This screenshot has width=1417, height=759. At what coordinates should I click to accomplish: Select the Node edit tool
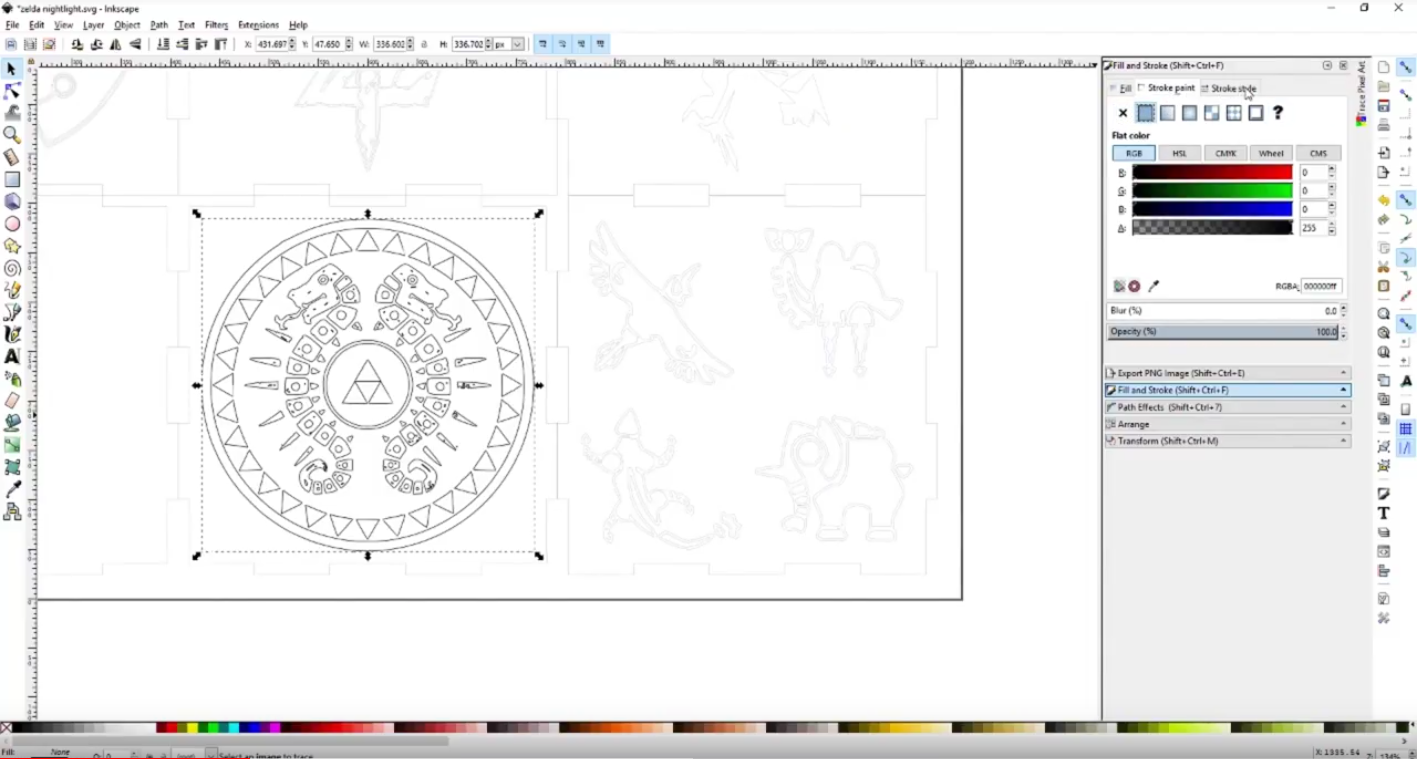tap(11, 91)
